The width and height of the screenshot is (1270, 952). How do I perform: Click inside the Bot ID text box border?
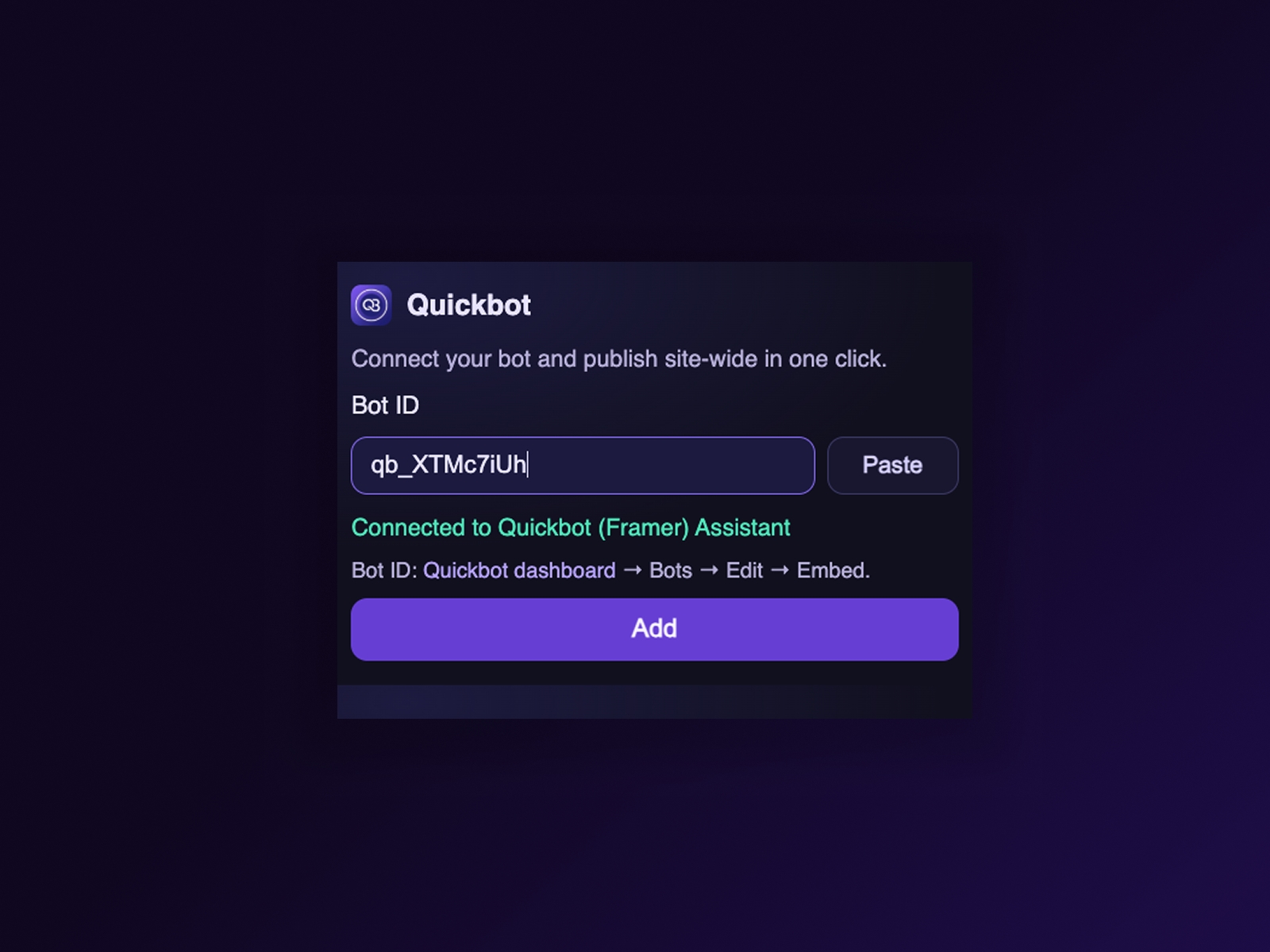coord(583,466)
